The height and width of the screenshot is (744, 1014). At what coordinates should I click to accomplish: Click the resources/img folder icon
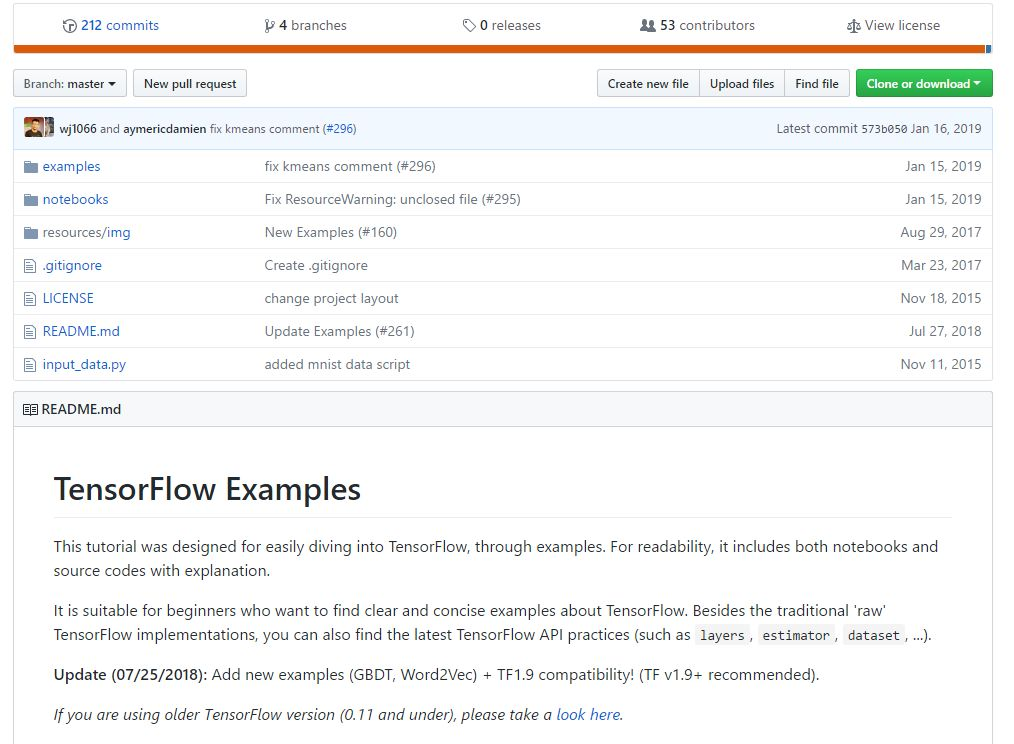(30, 233)
